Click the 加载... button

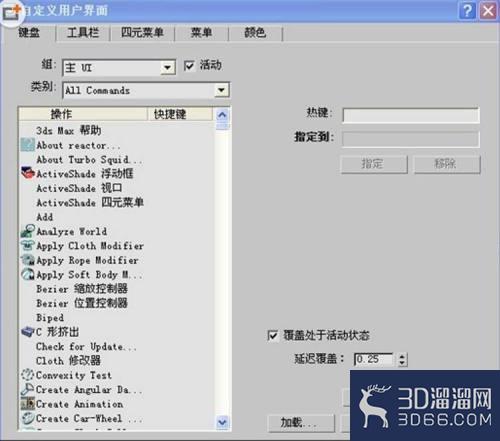(301, 423)
